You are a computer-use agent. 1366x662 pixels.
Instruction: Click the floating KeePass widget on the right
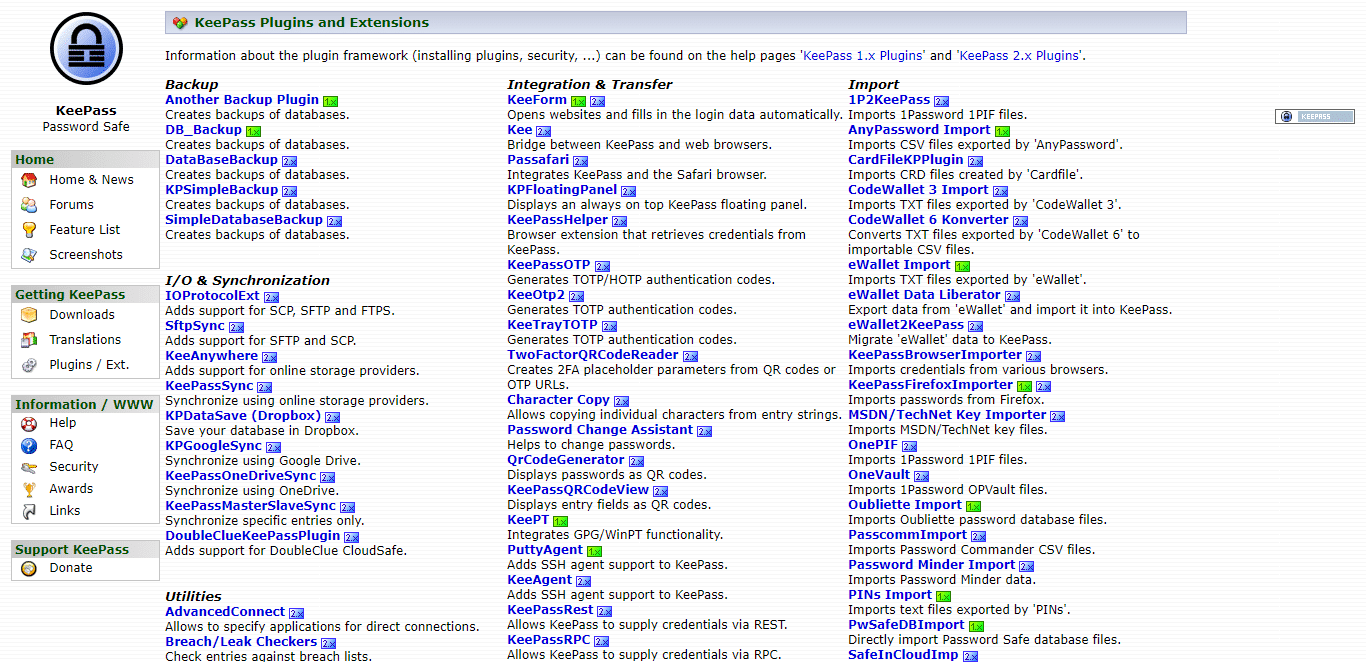click(1314, 115)
